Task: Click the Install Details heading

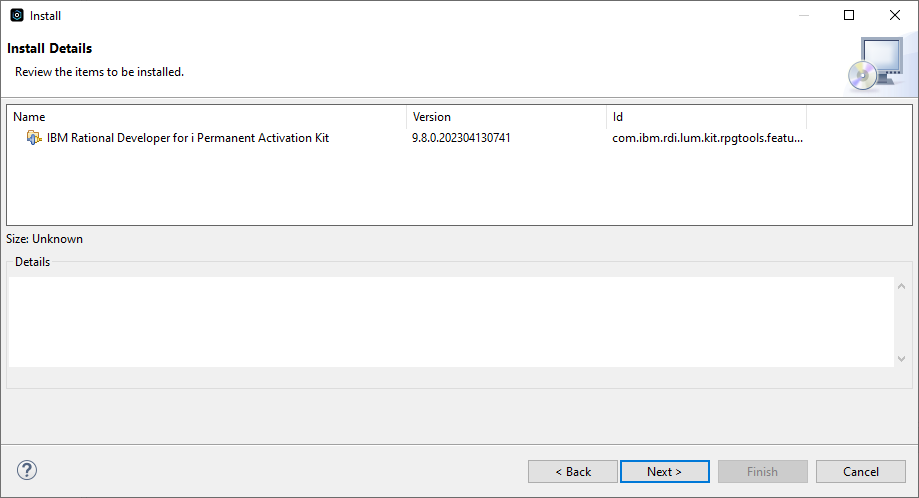Action: click(x=49, y=48)
